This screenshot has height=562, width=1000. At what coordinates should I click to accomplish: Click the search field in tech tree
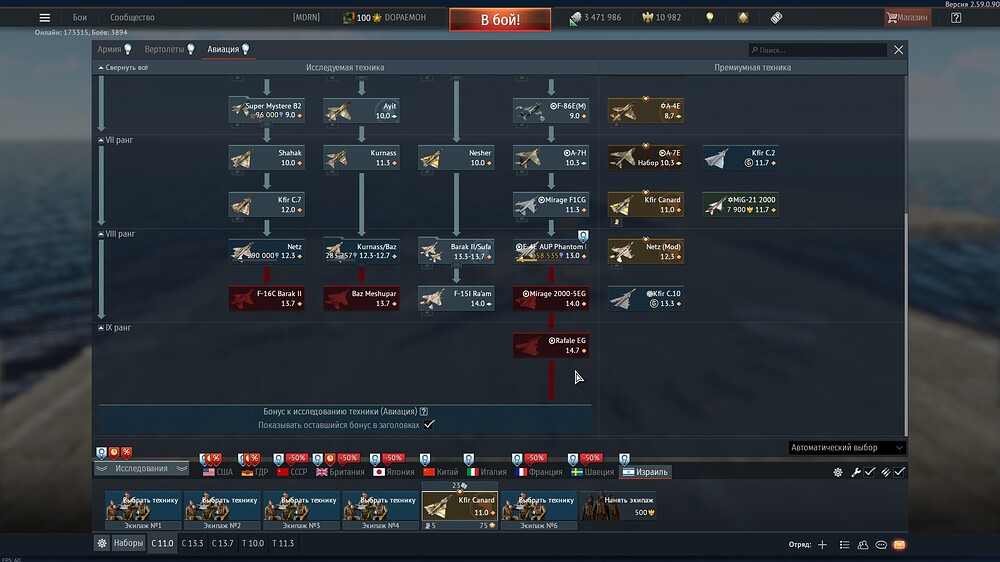pos(818,50)
